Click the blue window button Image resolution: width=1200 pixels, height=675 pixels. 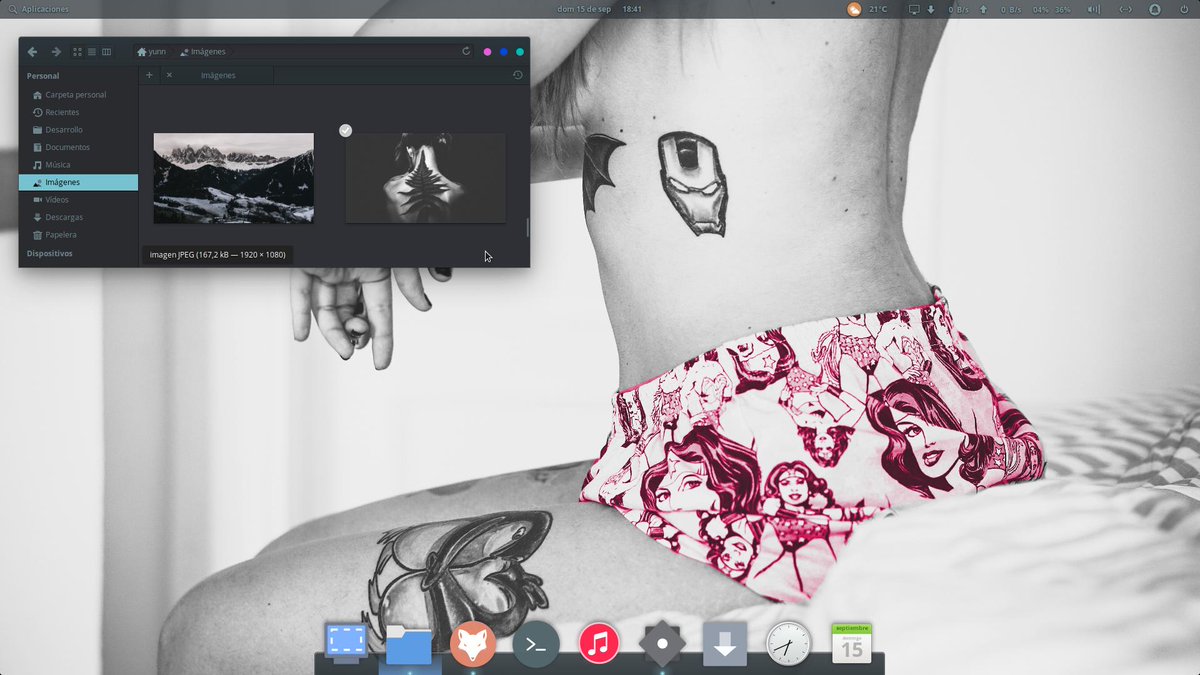(x=504, y=52)
